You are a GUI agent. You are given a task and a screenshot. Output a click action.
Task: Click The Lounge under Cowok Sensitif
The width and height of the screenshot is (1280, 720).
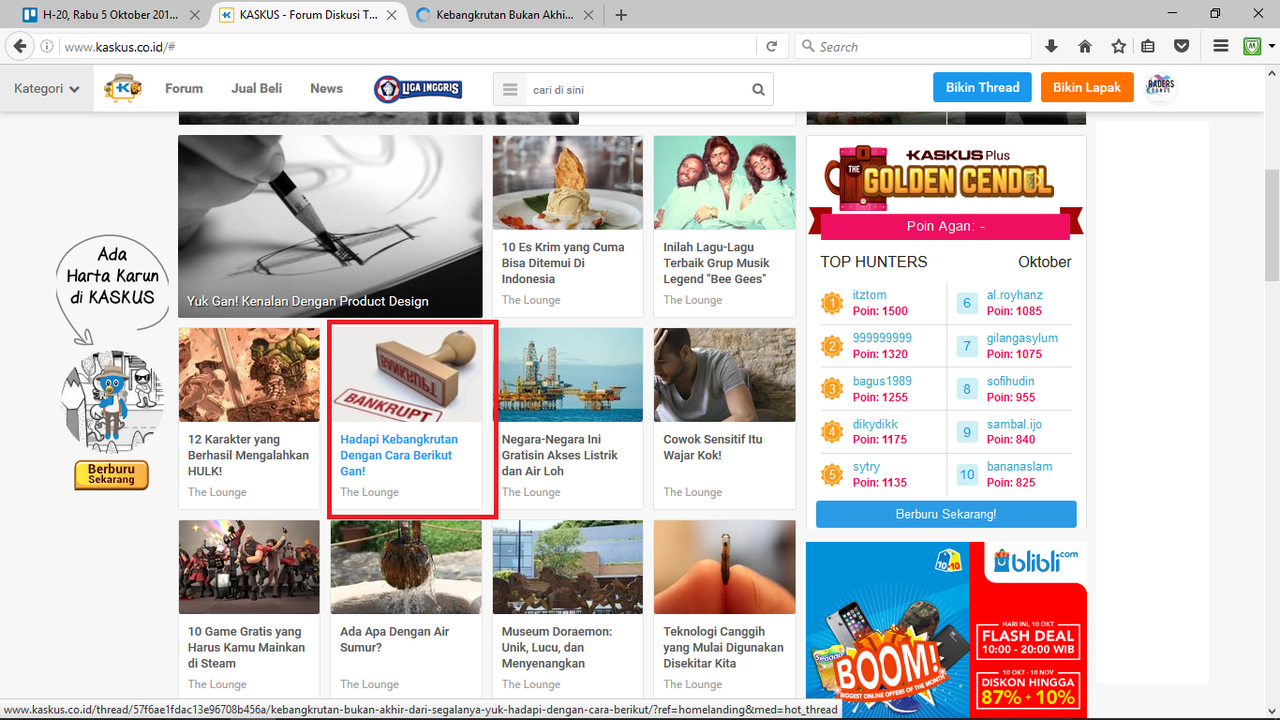pyautogui.click(x=692, y=492)
